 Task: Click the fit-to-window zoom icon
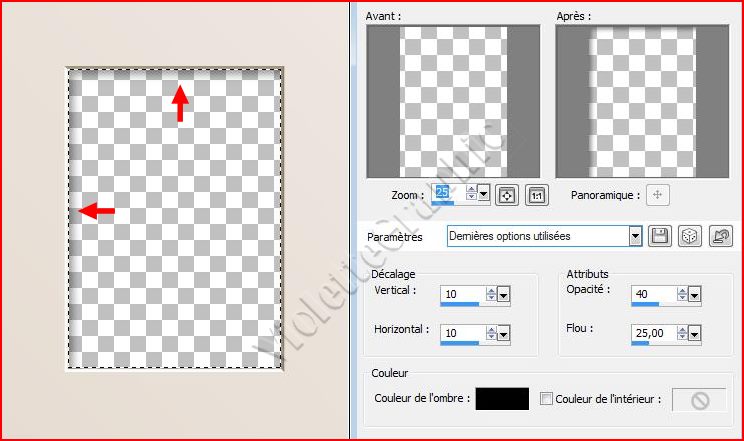pyautogui.click(x=507, y=195)
